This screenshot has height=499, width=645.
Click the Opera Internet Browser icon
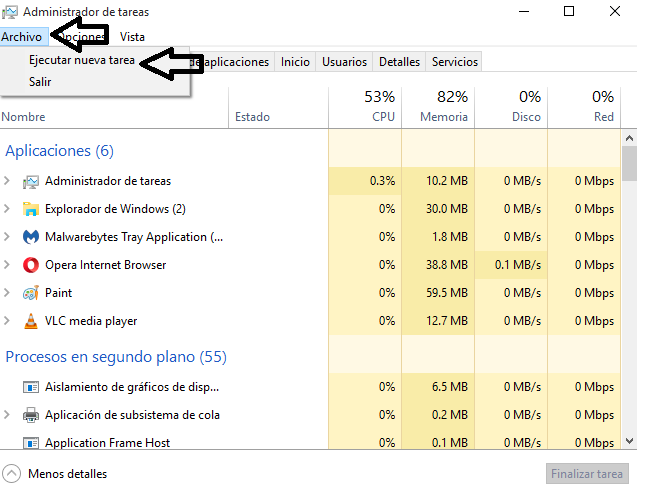tap(31, 265)
